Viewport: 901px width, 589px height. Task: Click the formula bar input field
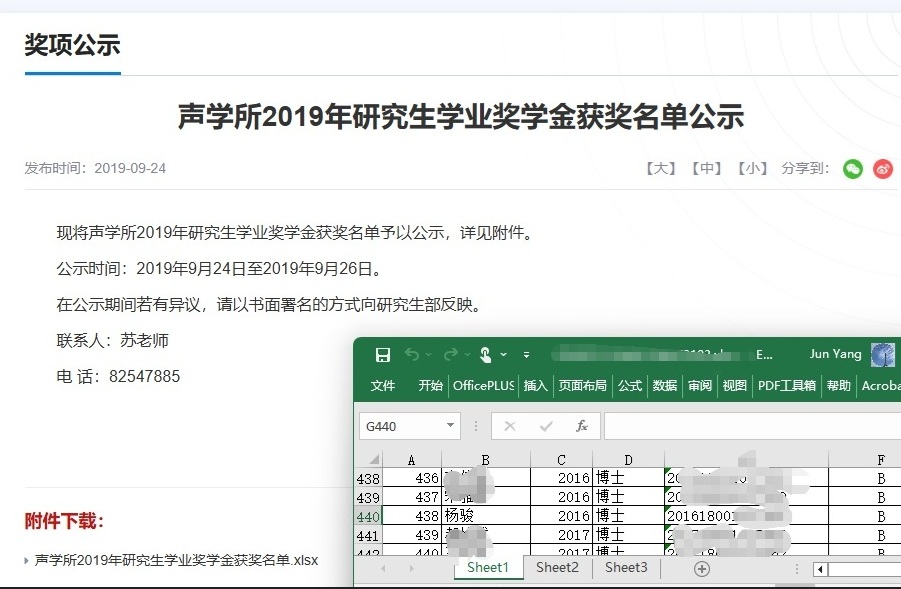coord(750,426)
